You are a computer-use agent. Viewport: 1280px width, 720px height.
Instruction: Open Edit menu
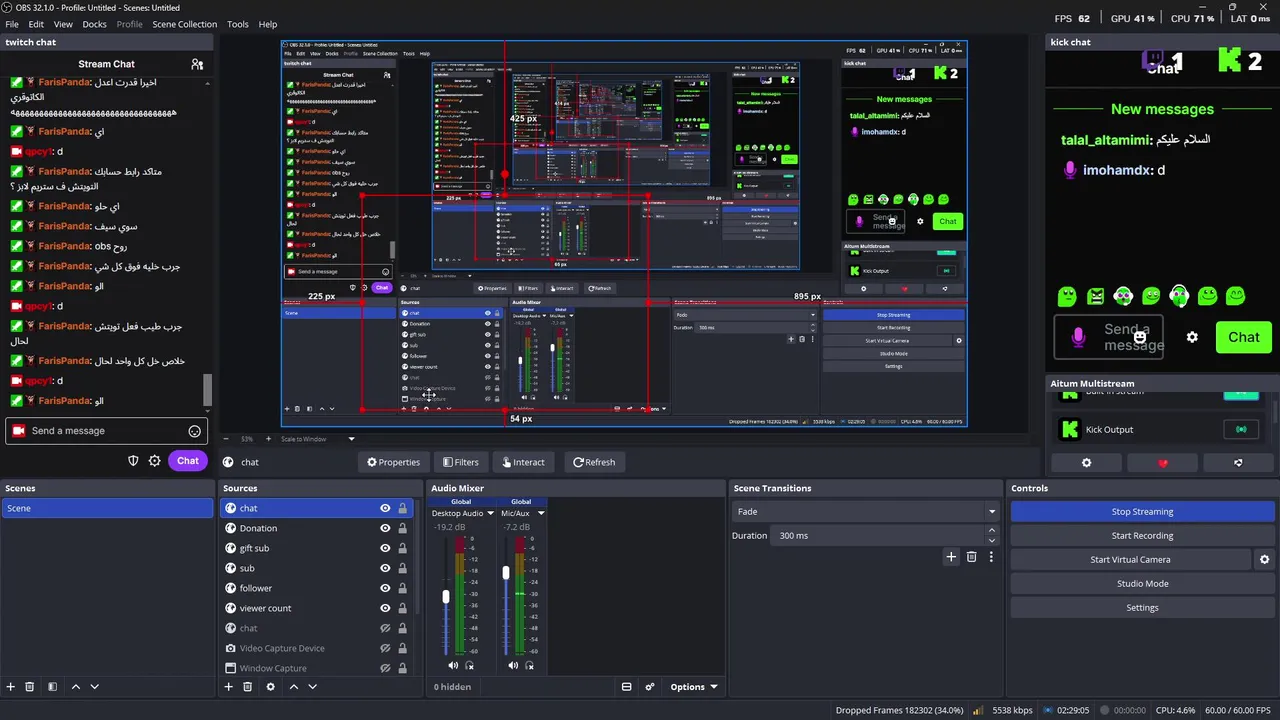36,24
